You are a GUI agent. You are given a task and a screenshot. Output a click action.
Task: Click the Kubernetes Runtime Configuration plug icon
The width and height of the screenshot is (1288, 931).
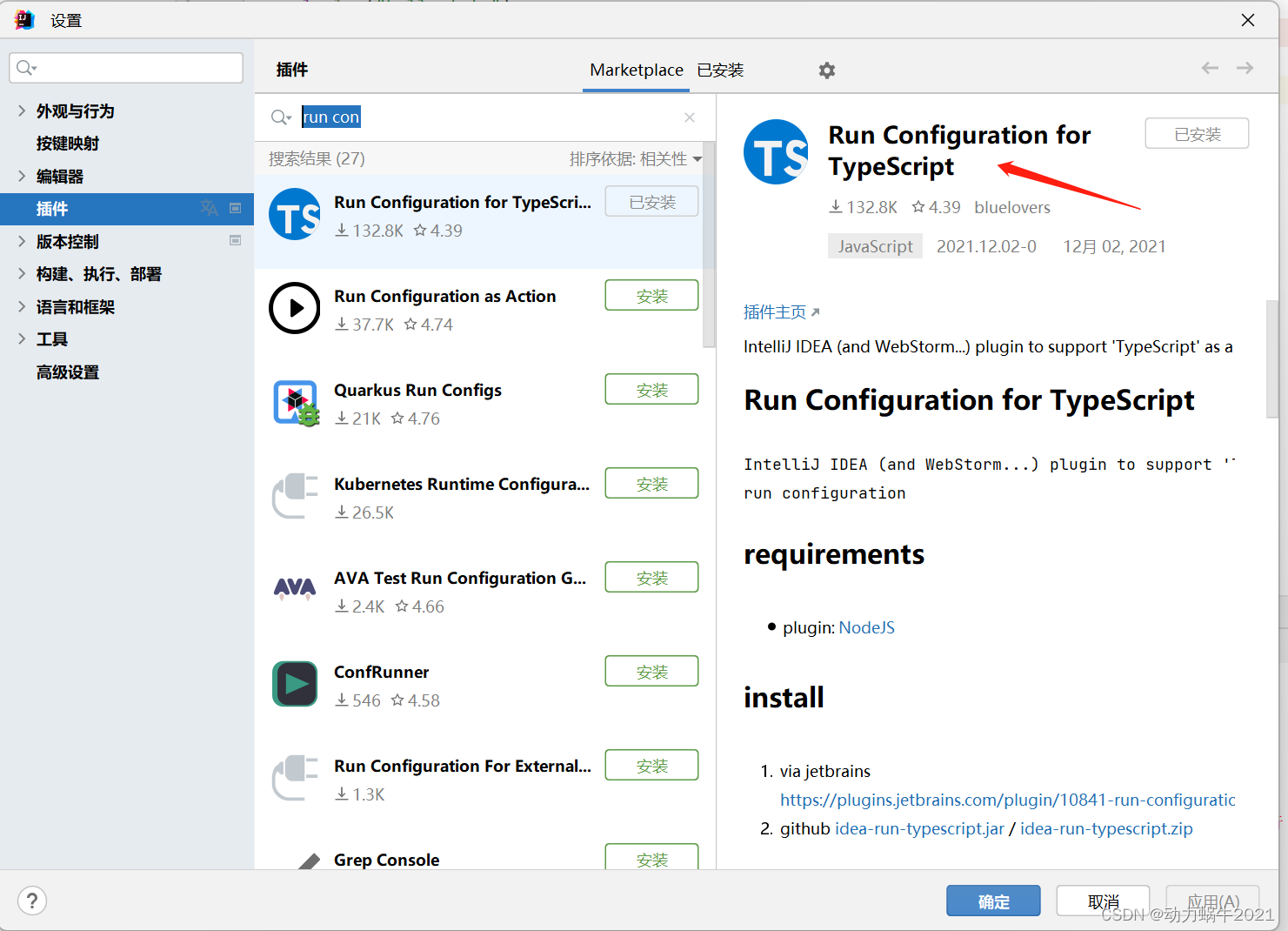click(296, 496)
